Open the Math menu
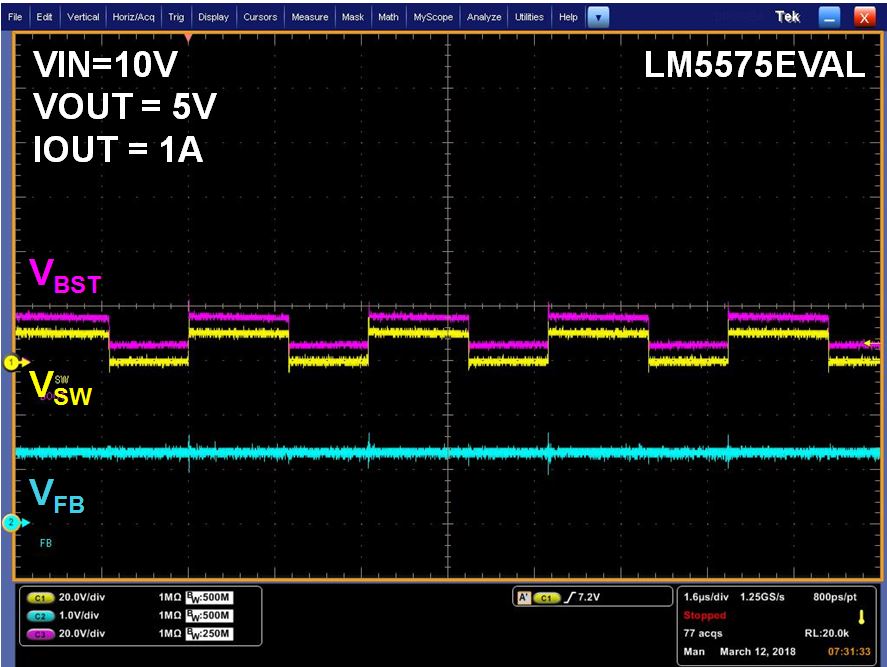The image size is (887, 667). (x=388, y=17)
